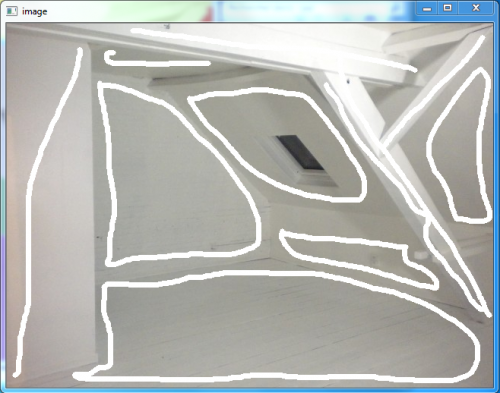Click the "image" window title text
Image resolution: width=500 pixels, height=393 pixels.
tap(35, 12)
